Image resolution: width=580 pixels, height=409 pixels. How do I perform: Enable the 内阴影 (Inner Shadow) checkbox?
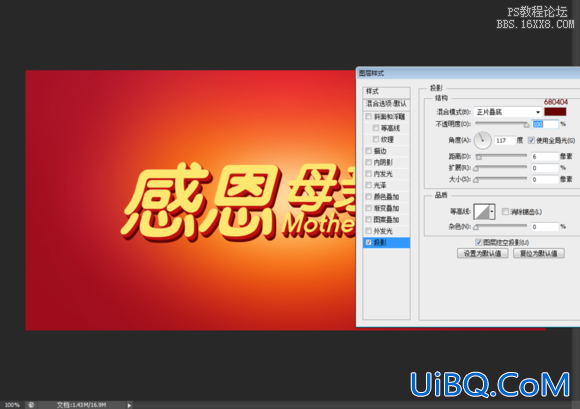tap(368, 162)
